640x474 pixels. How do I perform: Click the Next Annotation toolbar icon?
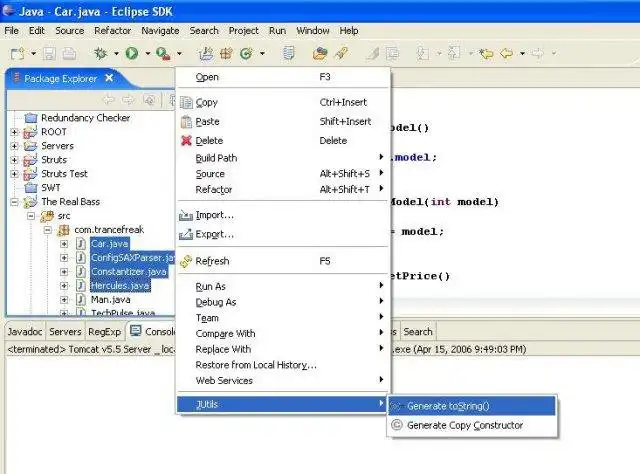tap(422, 53)
